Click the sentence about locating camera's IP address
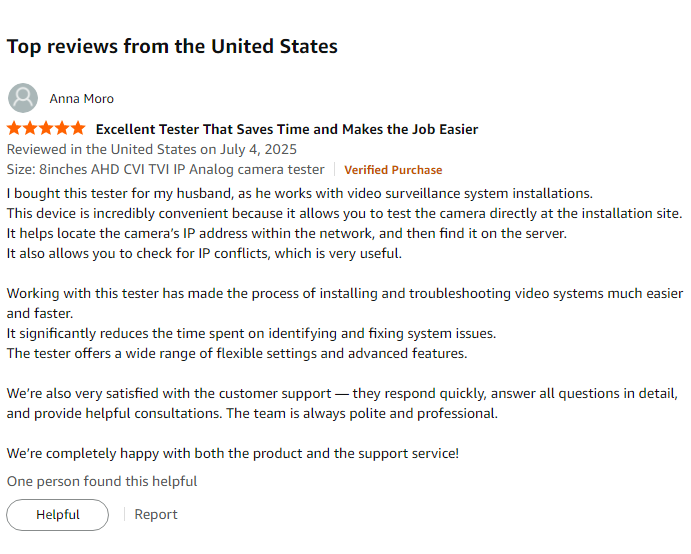Image resolution: width=691 pixels, height=554 pixels. click(286, 233)
